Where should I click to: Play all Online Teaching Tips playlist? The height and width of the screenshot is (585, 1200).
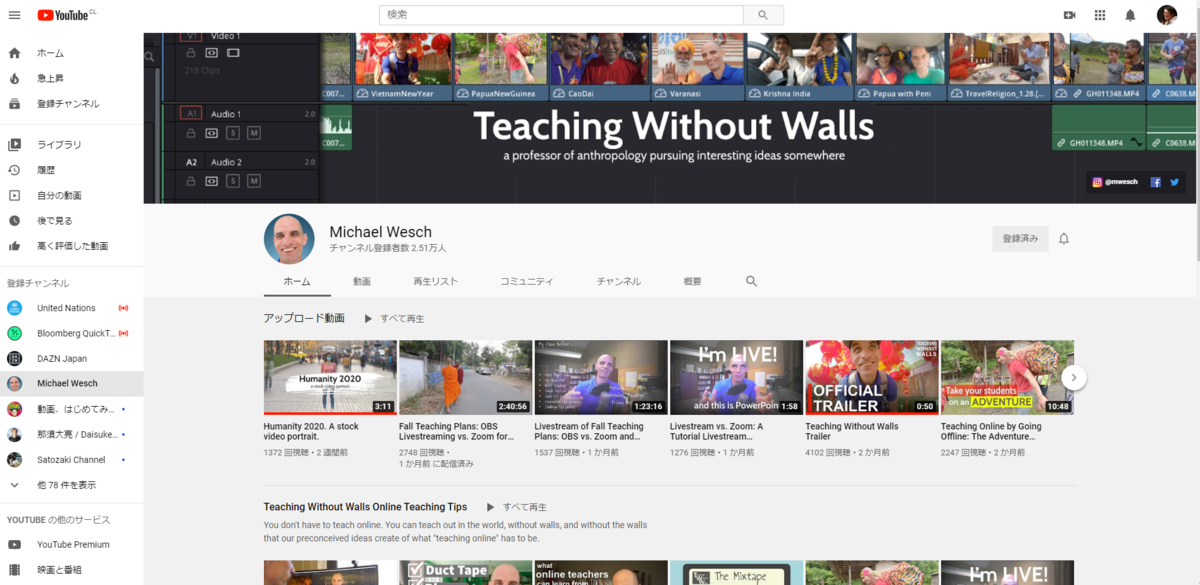[x=517, y=507]
